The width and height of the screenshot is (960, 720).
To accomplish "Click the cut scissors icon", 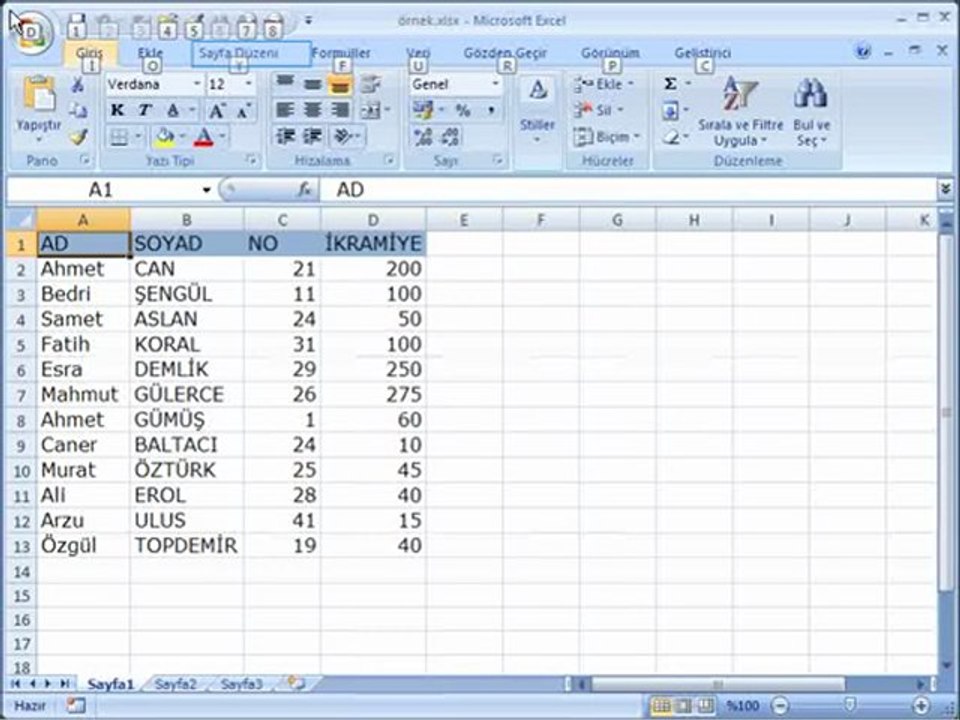I will (x=78, y=85).
